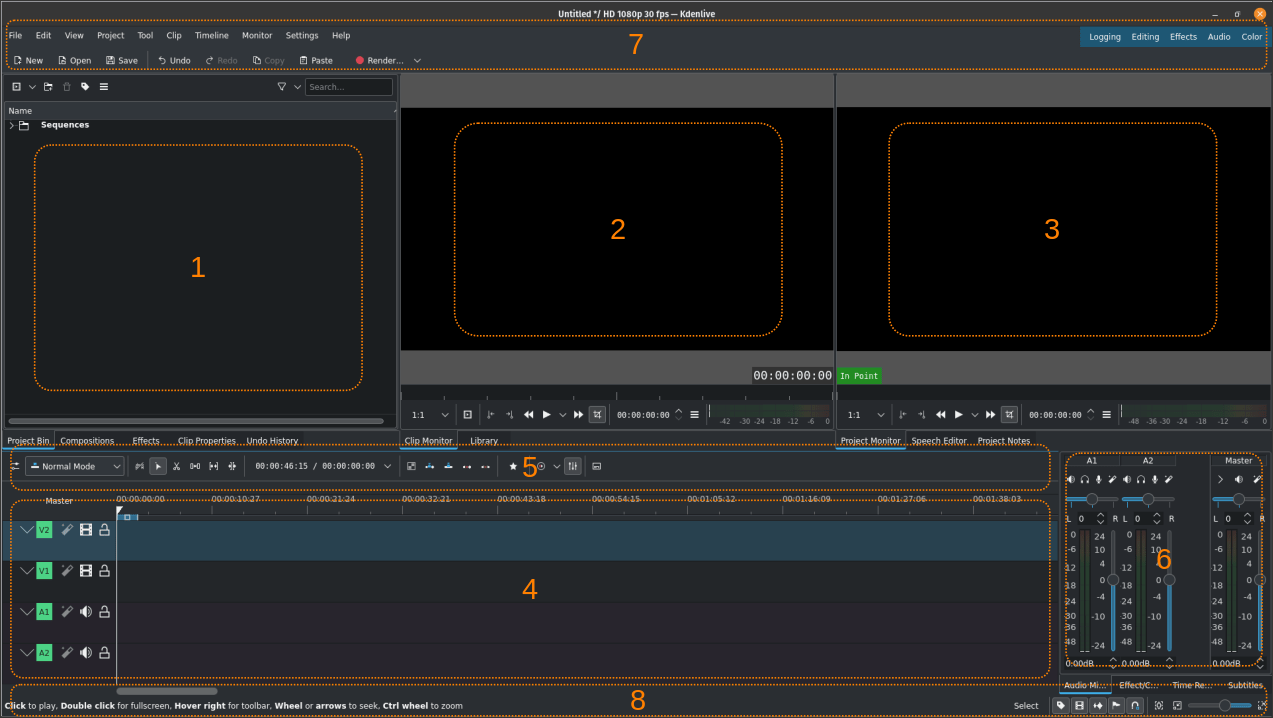Click the microphone record icon for A1 mixer channel

(1098, 480)
